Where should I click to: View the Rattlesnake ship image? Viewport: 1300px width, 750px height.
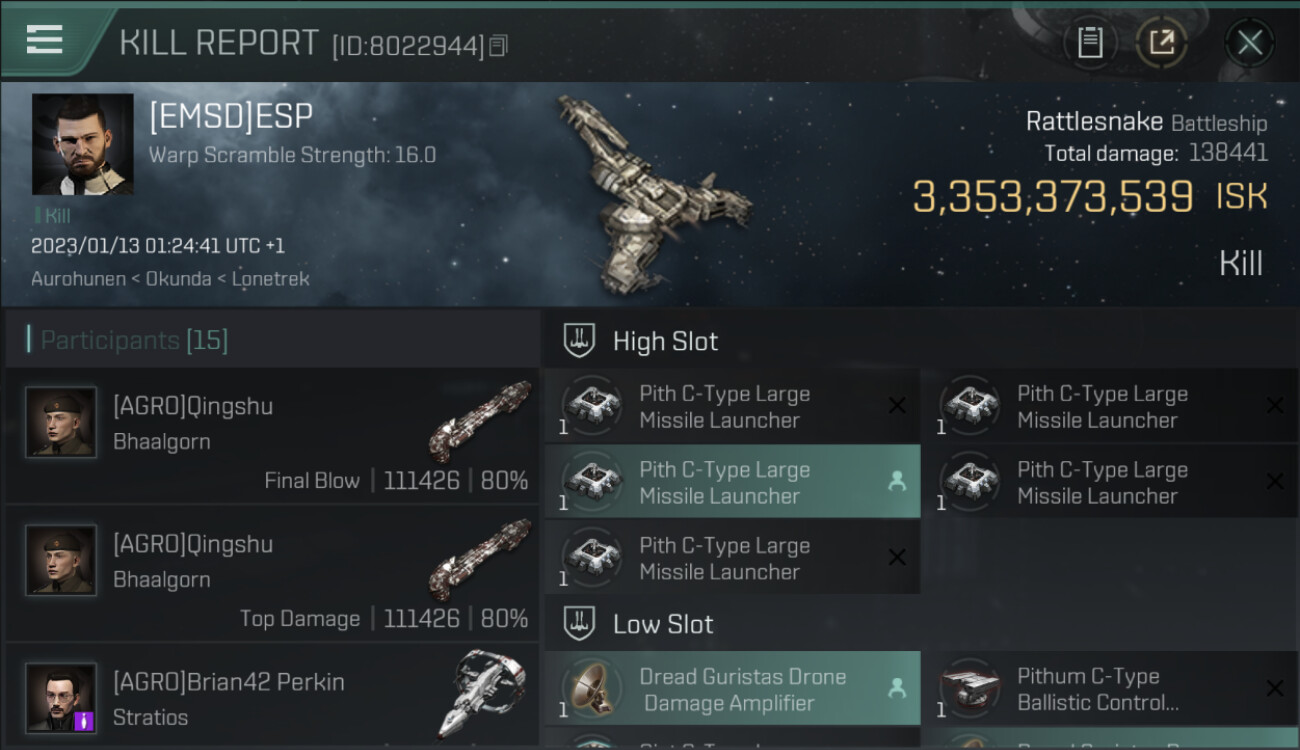[651, 193]
